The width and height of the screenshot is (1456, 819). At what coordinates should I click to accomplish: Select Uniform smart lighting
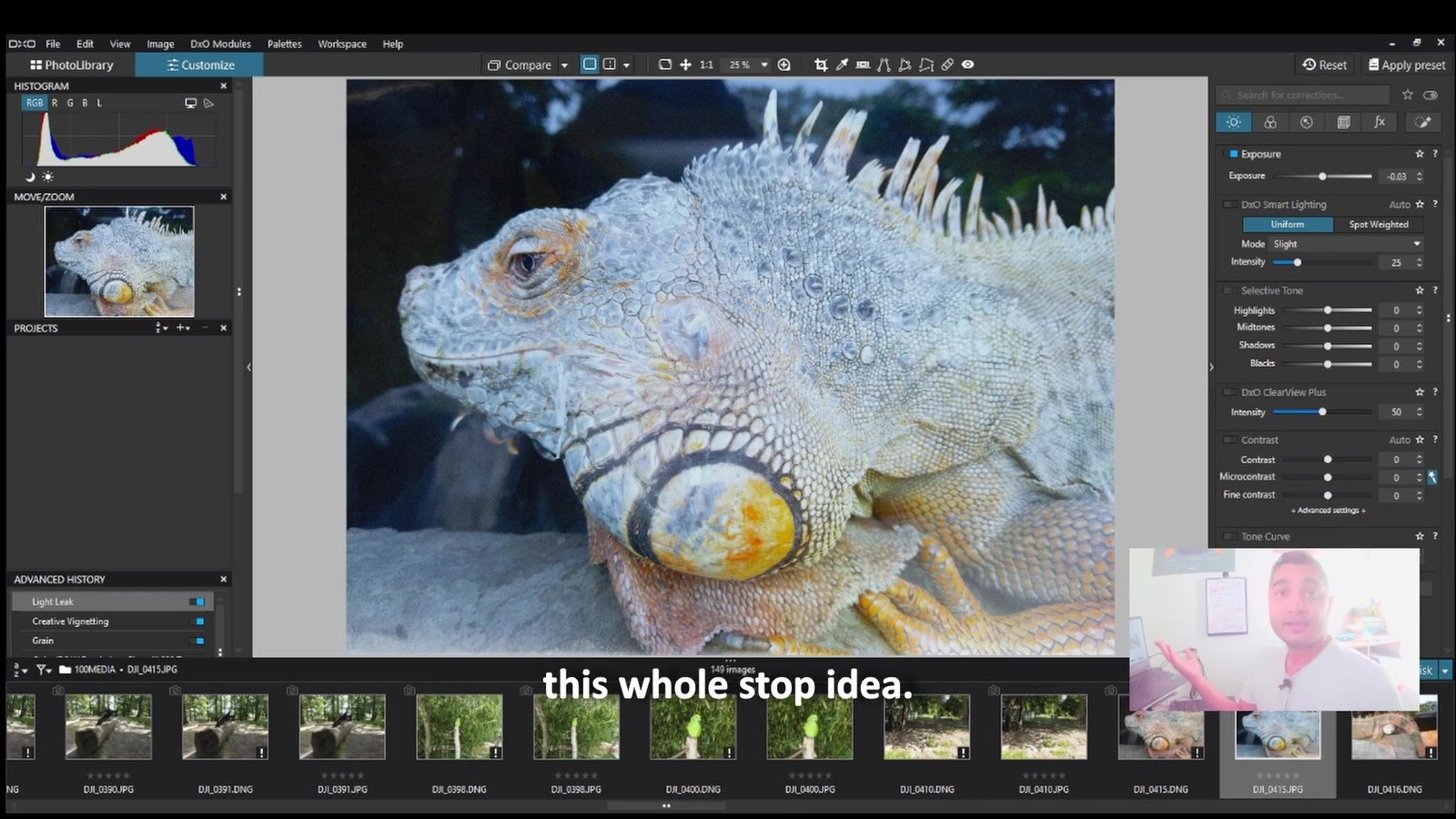pyautogui.click(x=1287, y=224)
